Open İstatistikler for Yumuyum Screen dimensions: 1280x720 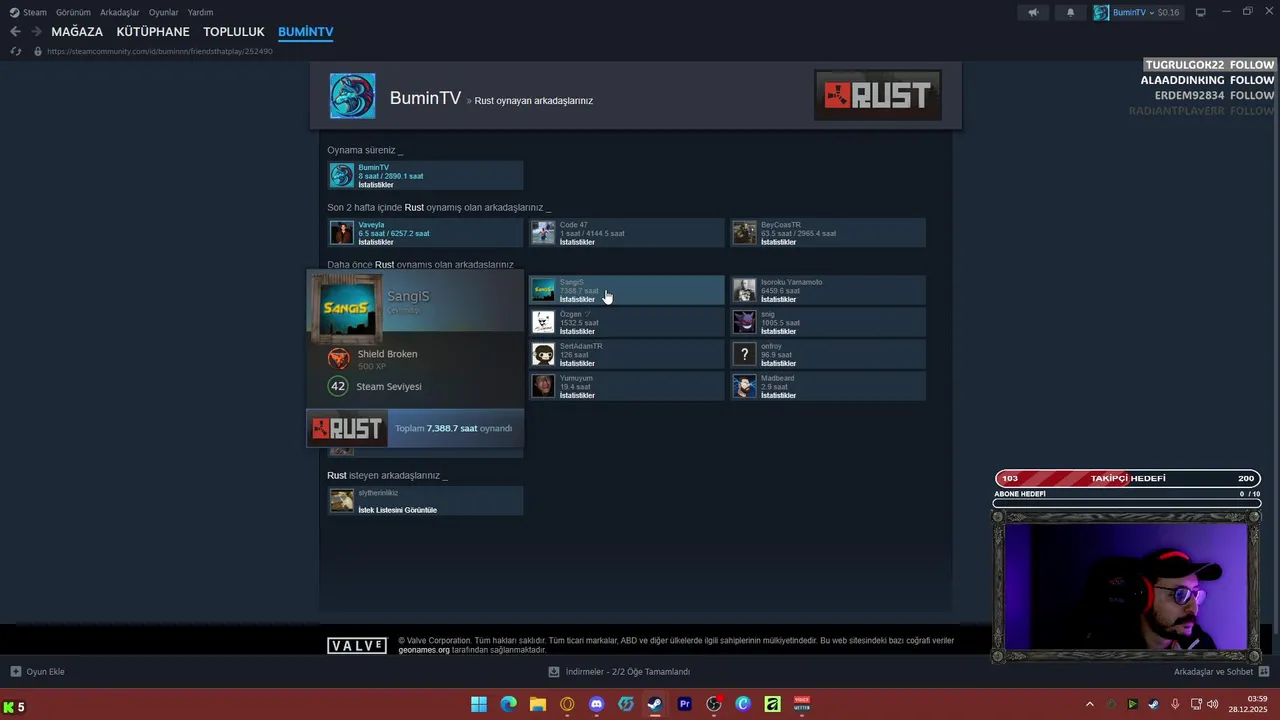click(x=577, y=395)
